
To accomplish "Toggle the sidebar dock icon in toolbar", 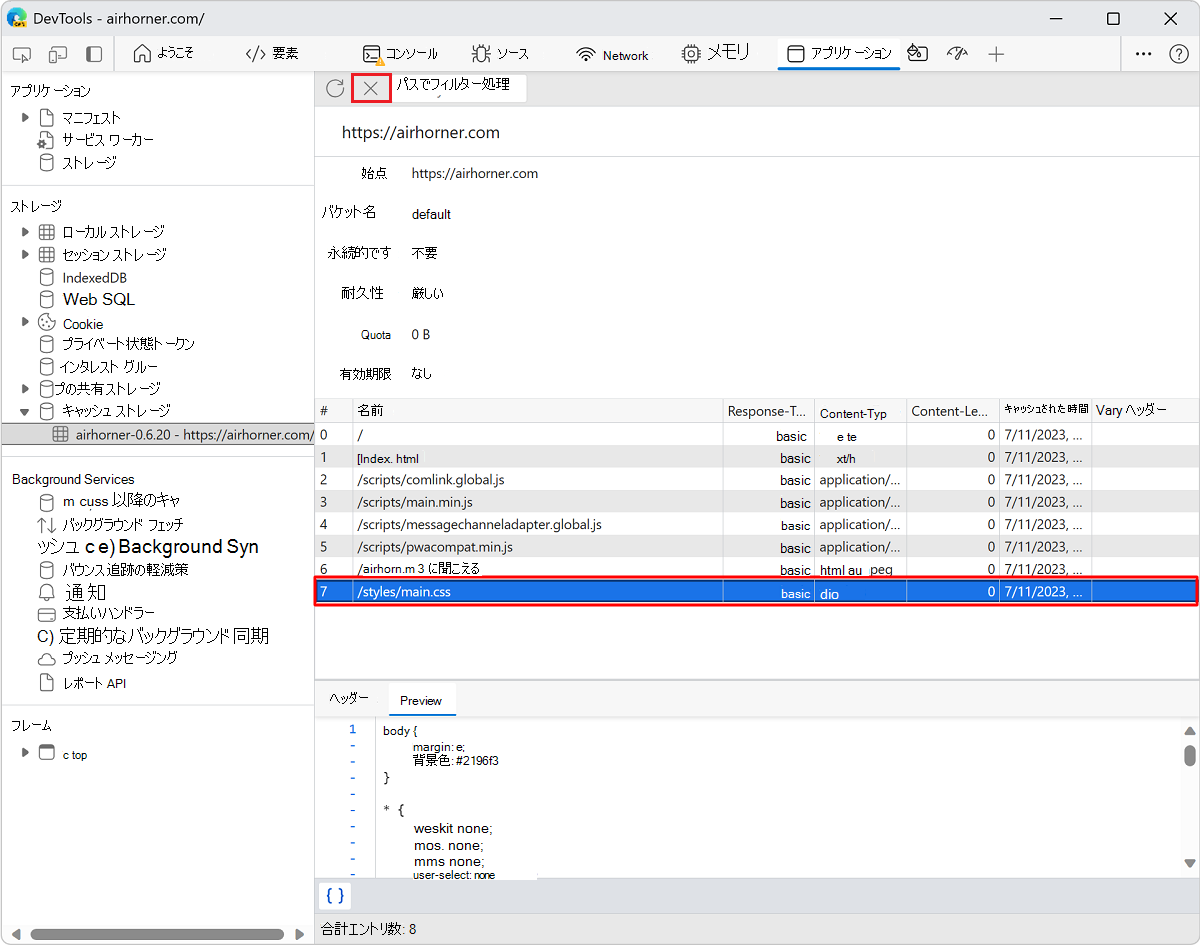I will click(93, 54).
